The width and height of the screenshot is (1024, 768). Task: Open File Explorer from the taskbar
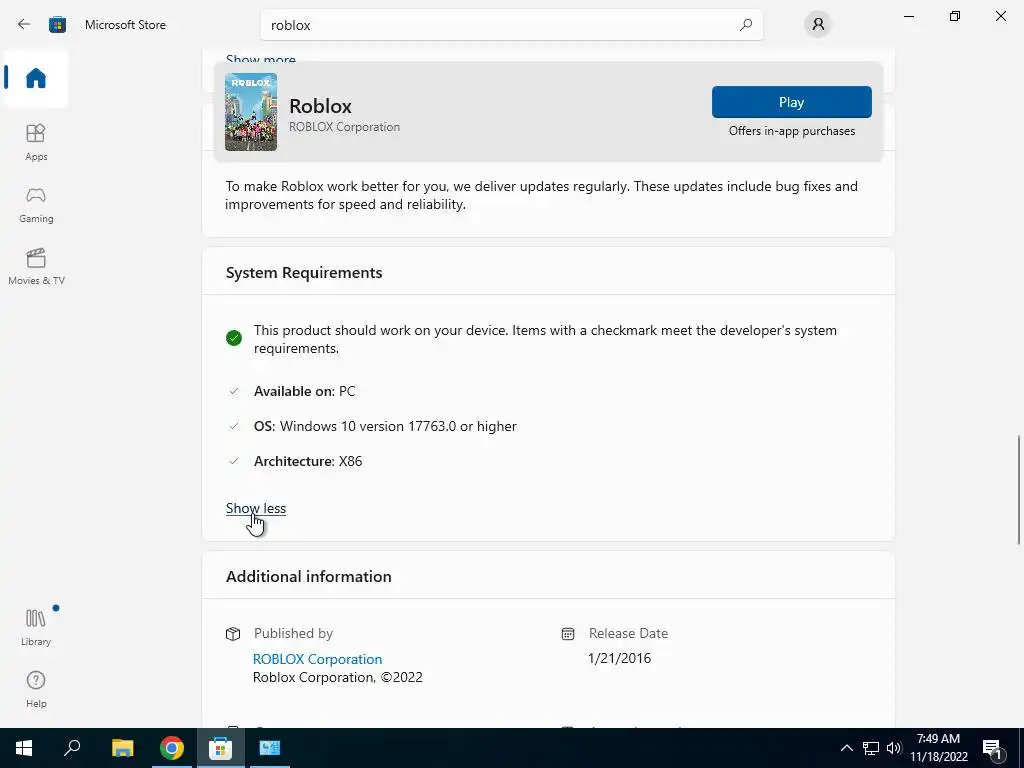[122, 748]
